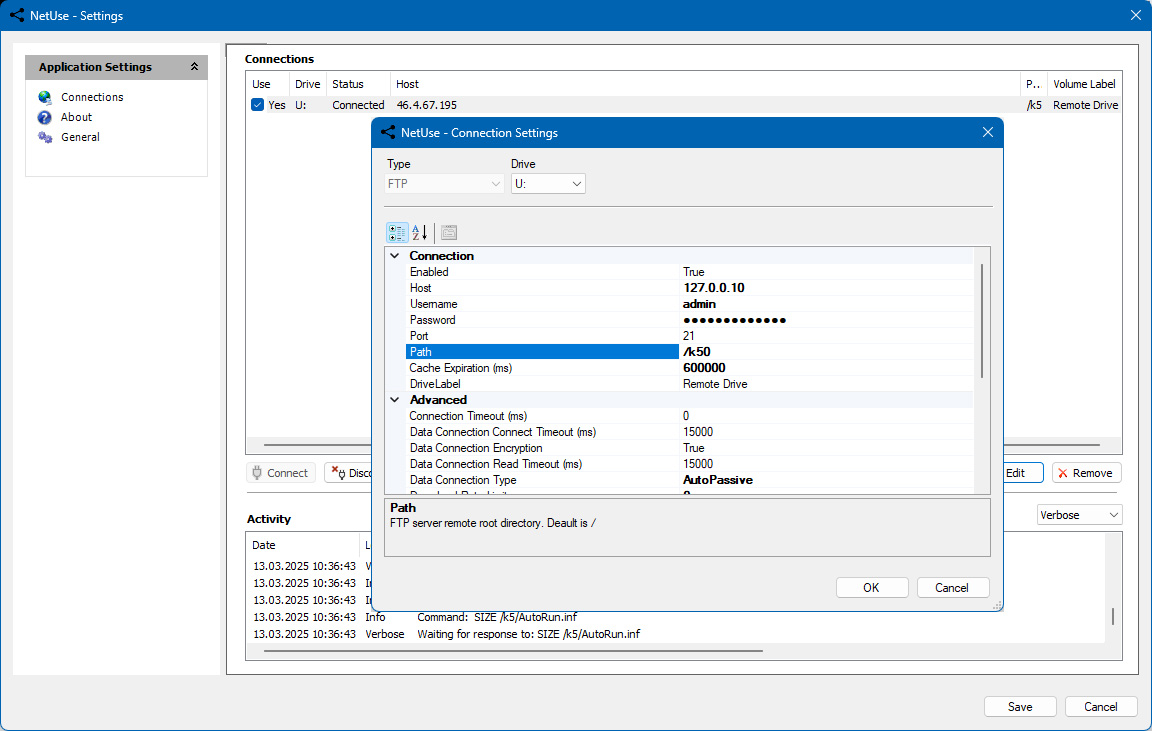Viewport: 1152px width, 731px height.
Task: Open General via its gears icon
Action: pos(45,137)
